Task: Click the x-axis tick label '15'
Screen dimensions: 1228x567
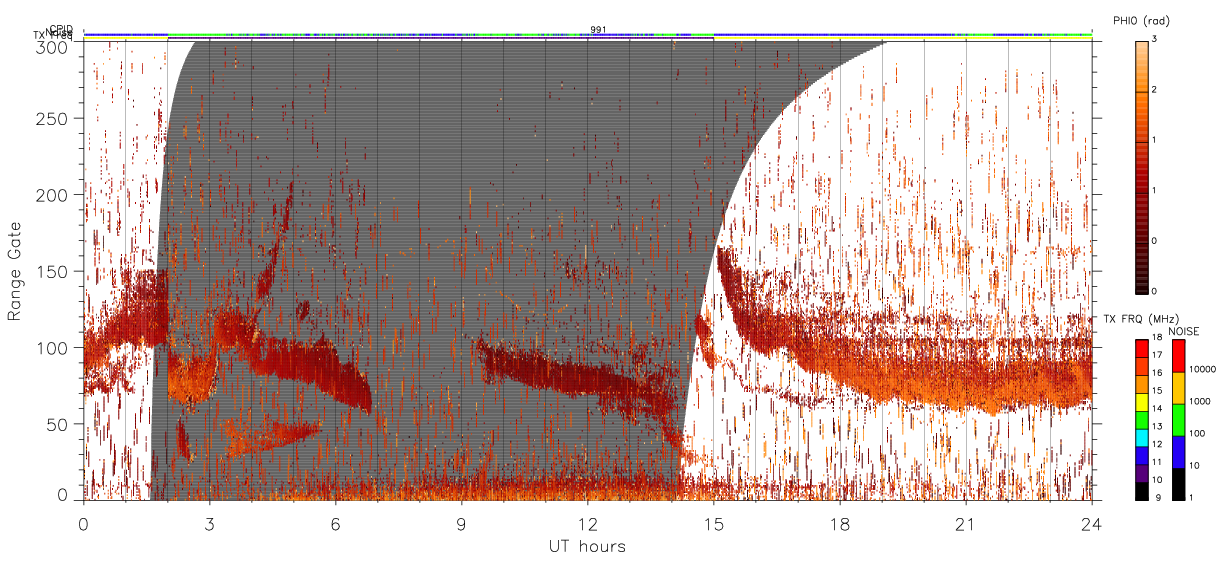Action: tap(713, 523)
